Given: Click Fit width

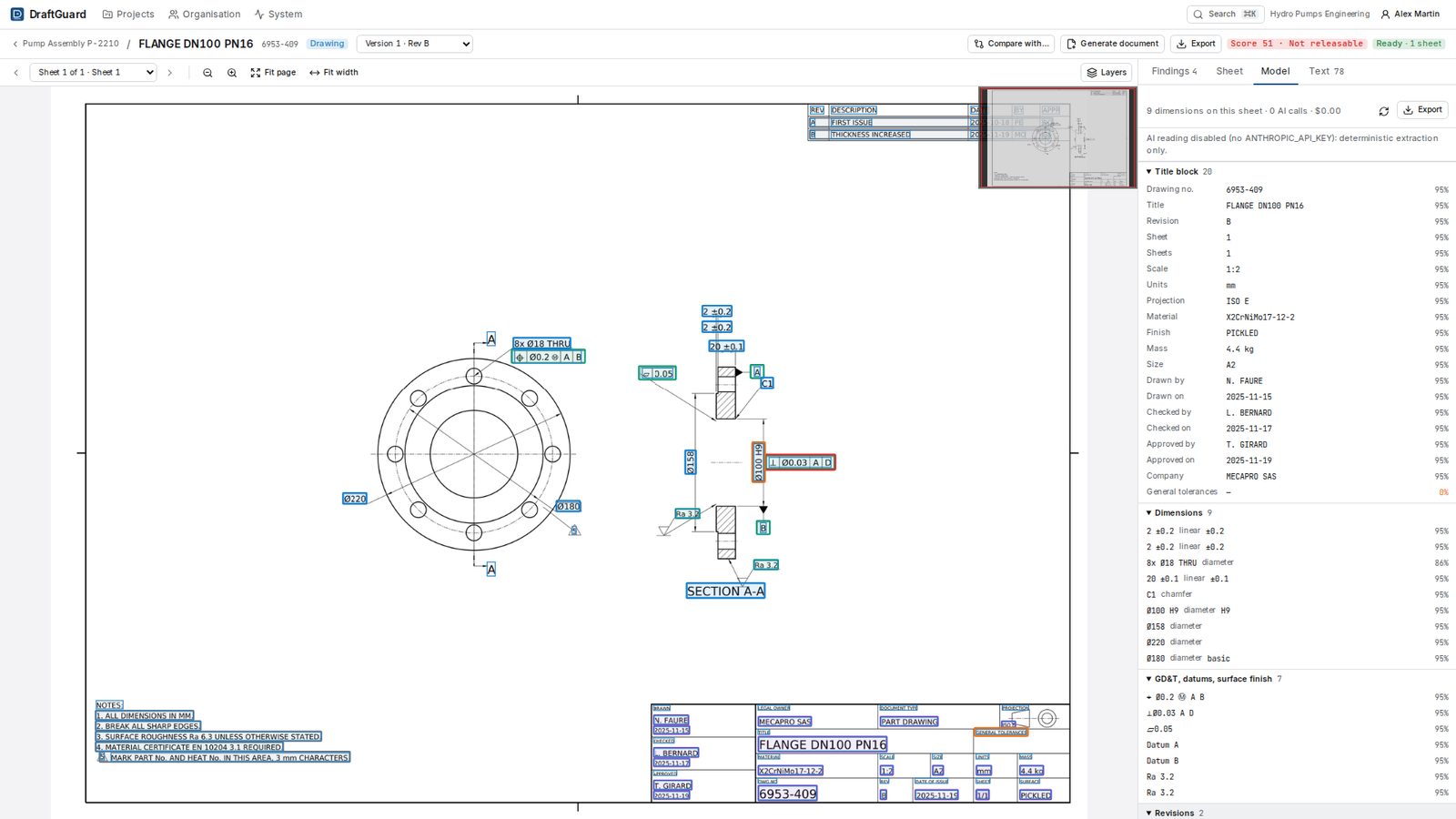Looking at the screenshot, I should [334, 73].
